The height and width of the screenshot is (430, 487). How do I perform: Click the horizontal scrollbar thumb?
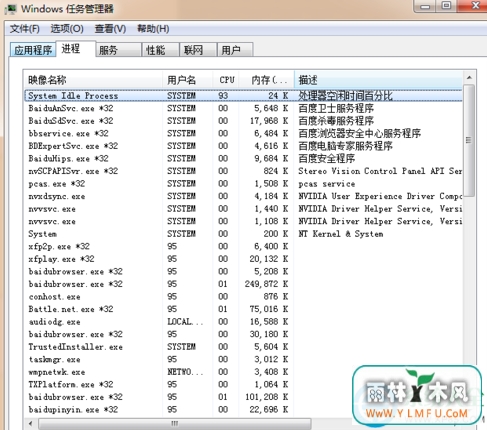point(175,424)
